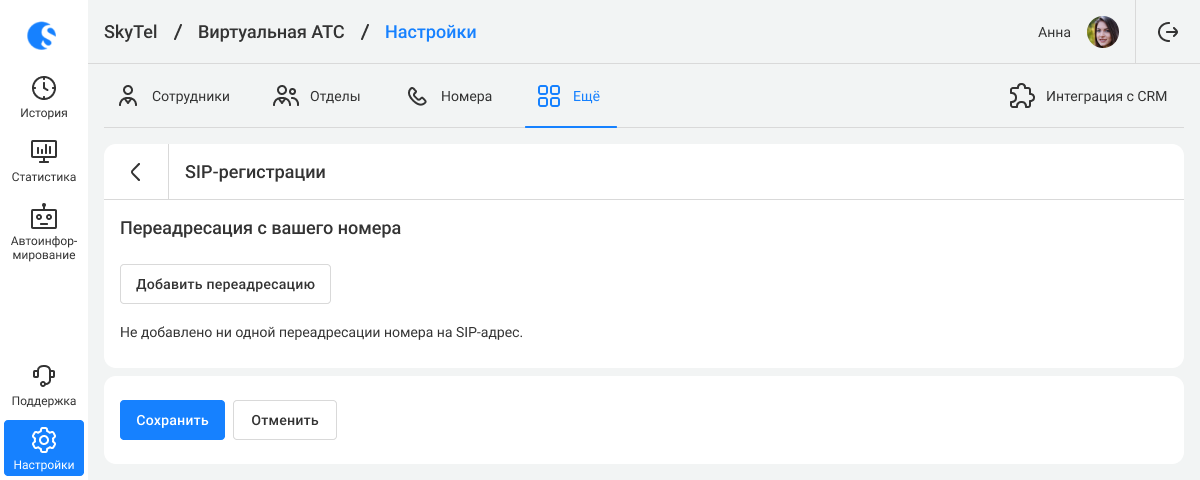
Task: Select the Ещё tab
Action: 569,97
